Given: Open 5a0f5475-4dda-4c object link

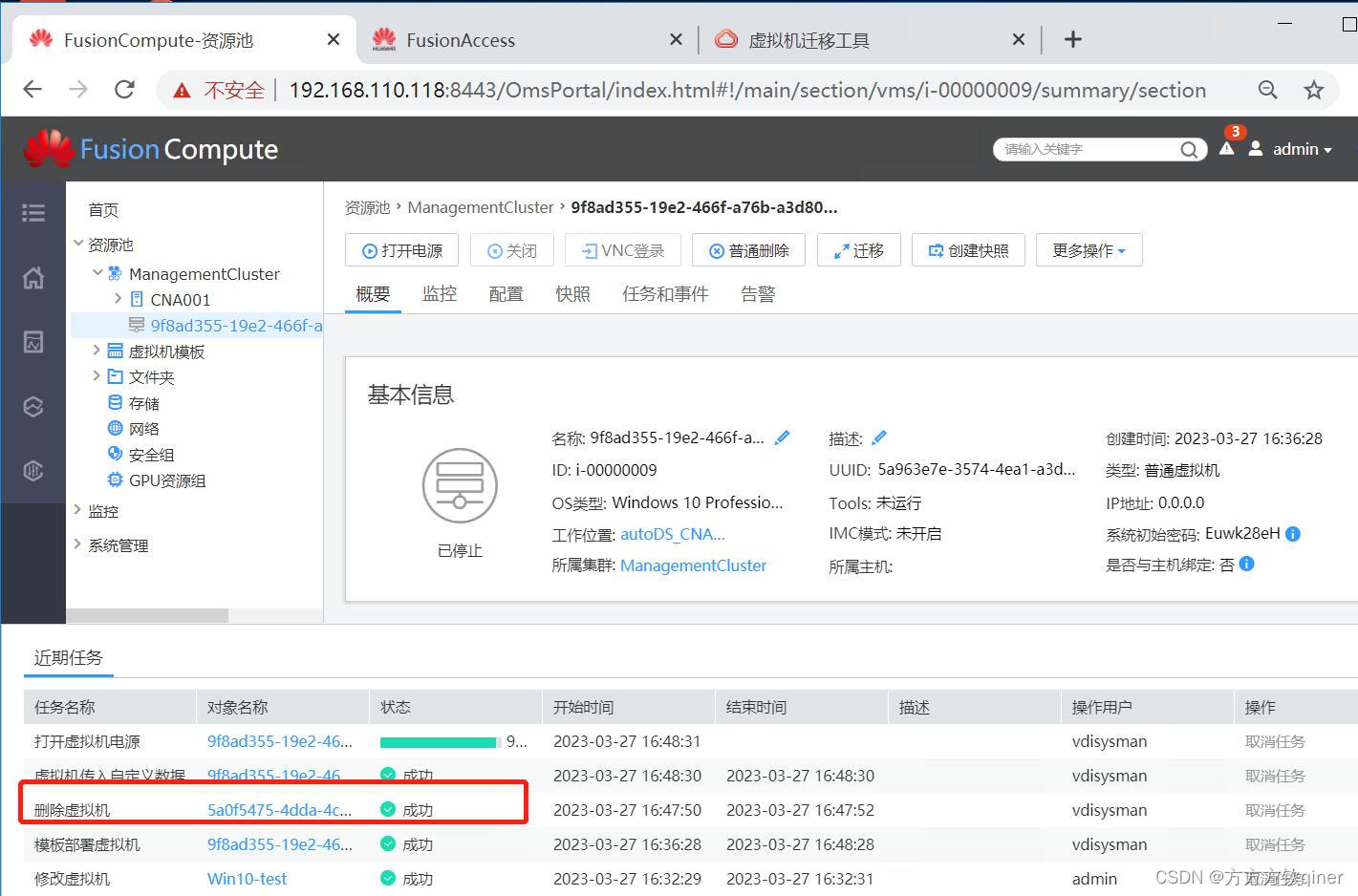Looking at the screenshot, I should click(279, 810).
